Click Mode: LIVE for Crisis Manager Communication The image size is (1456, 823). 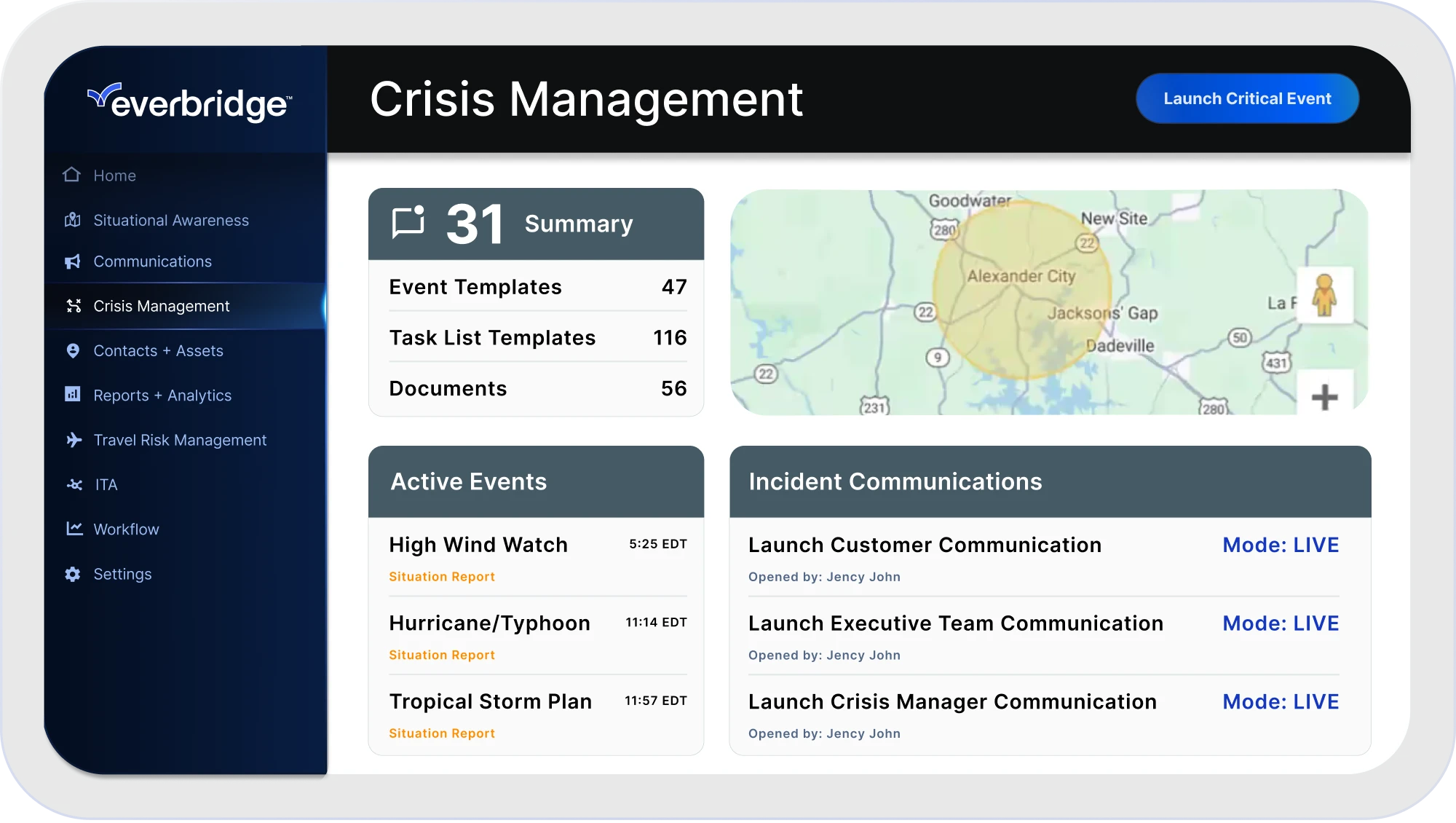pyautogui.click(x=1281, y=701)
